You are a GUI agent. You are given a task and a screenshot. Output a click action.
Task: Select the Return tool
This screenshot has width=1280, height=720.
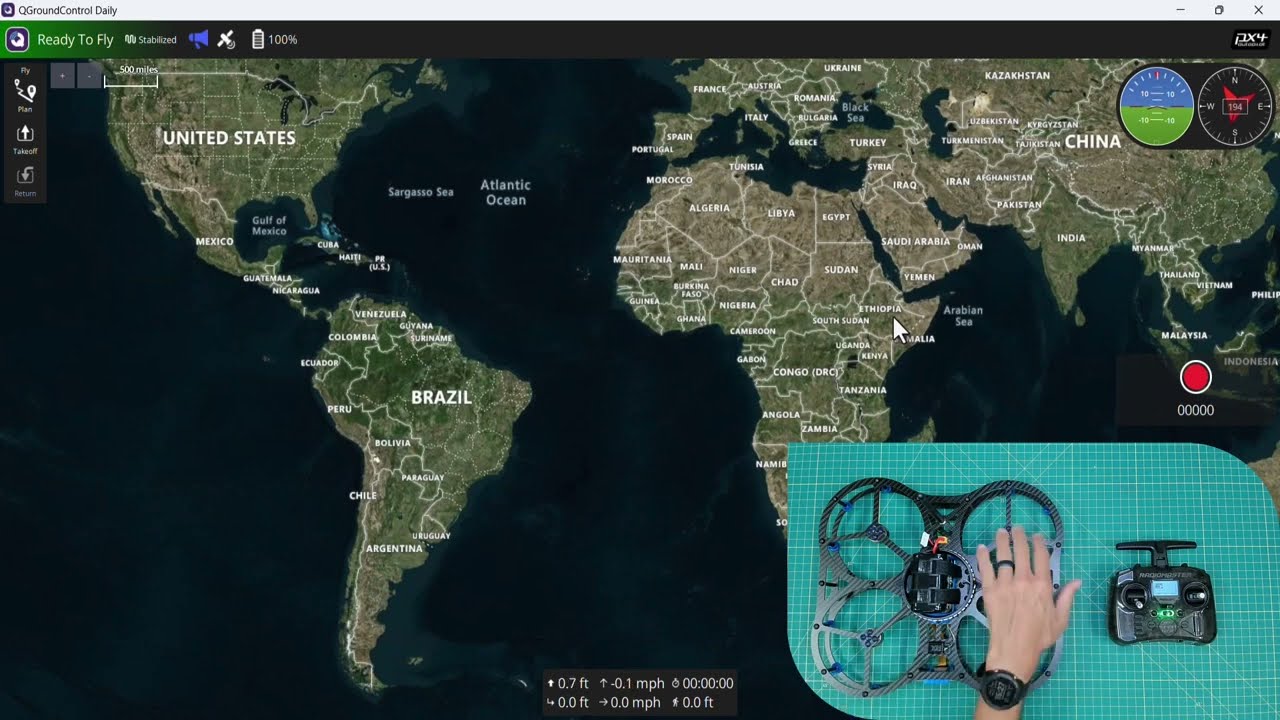tap(25, 181)
